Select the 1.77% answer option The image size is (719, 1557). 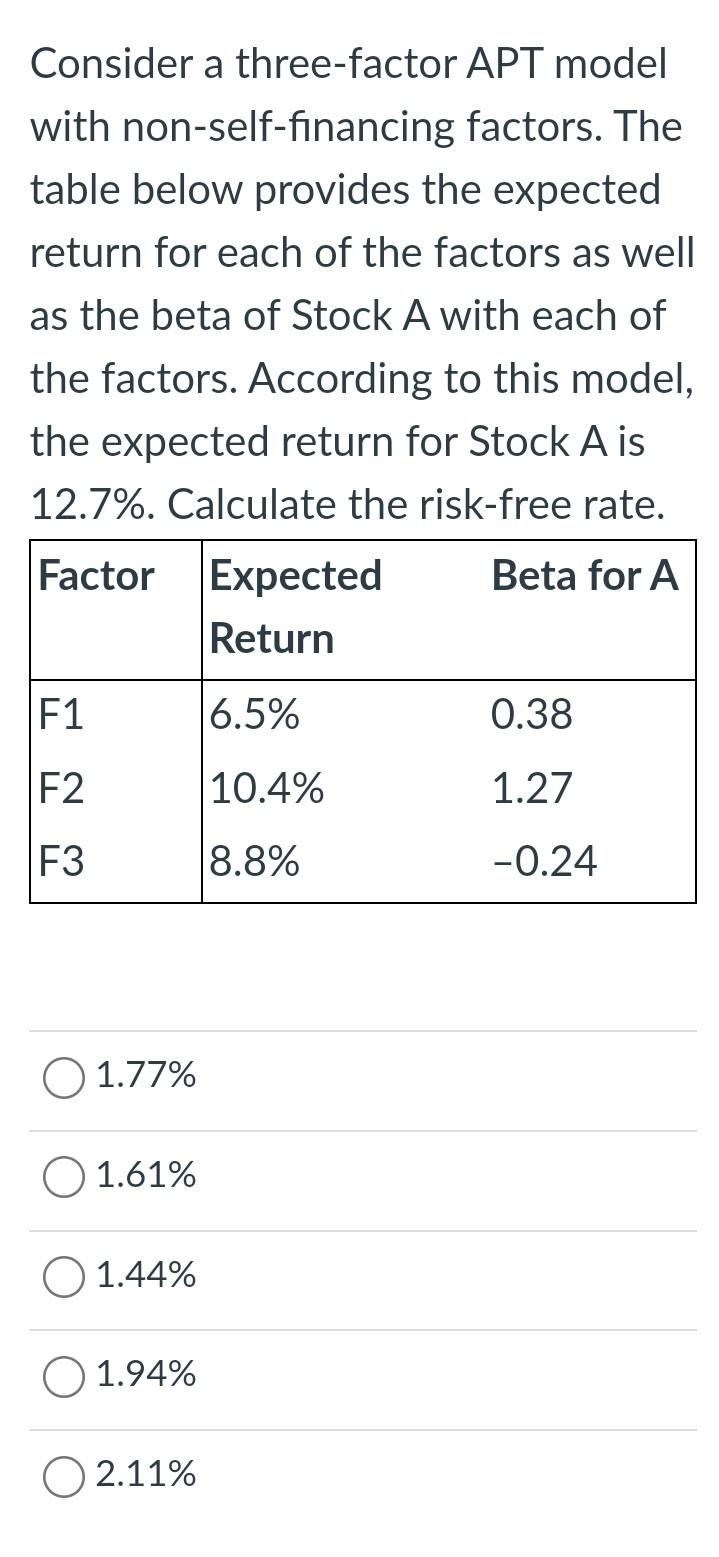pyautogui.click(x=63, y=1077)
